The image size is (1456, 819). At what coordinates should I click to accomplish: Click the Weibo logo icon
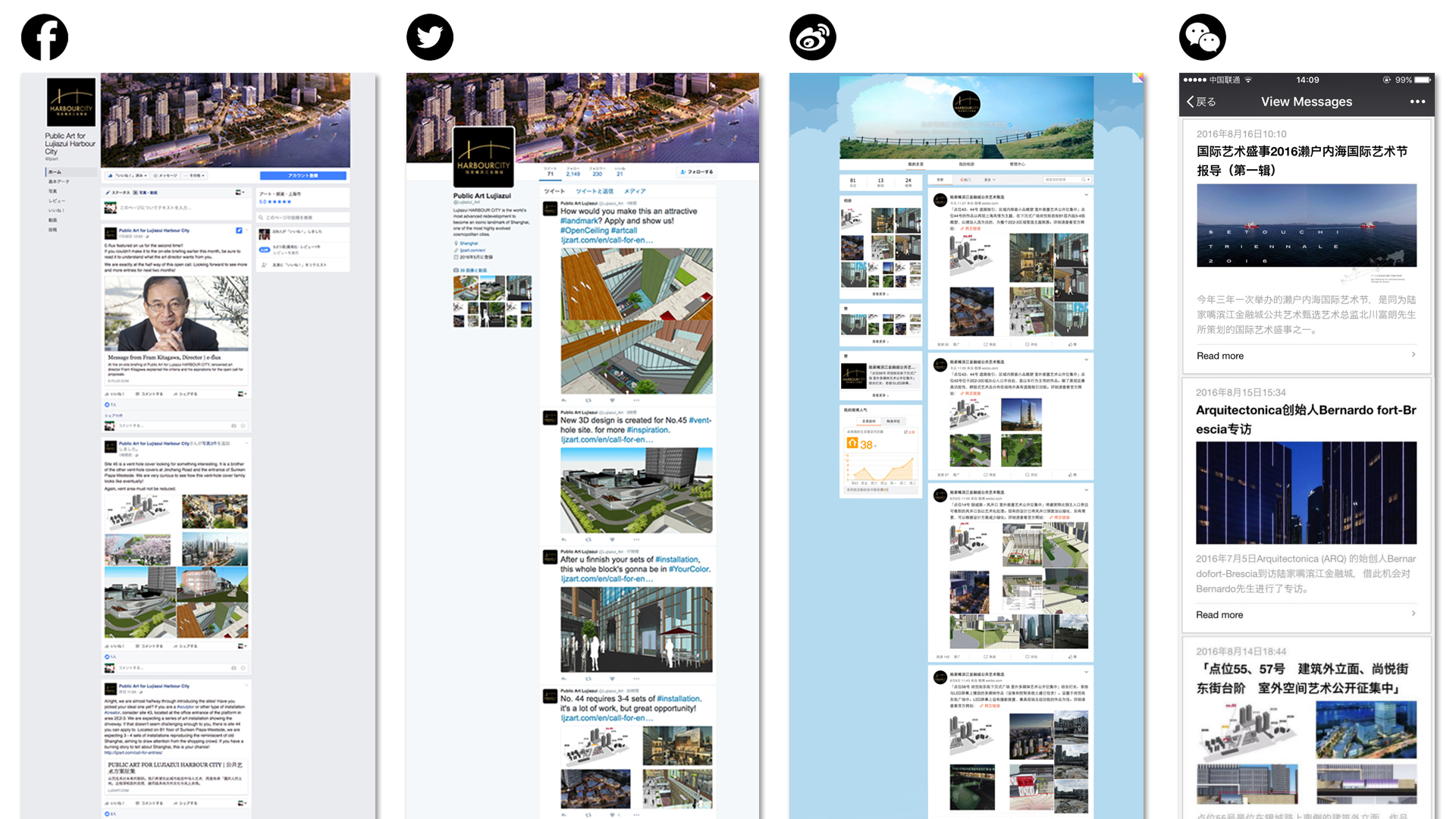(813, 37)
